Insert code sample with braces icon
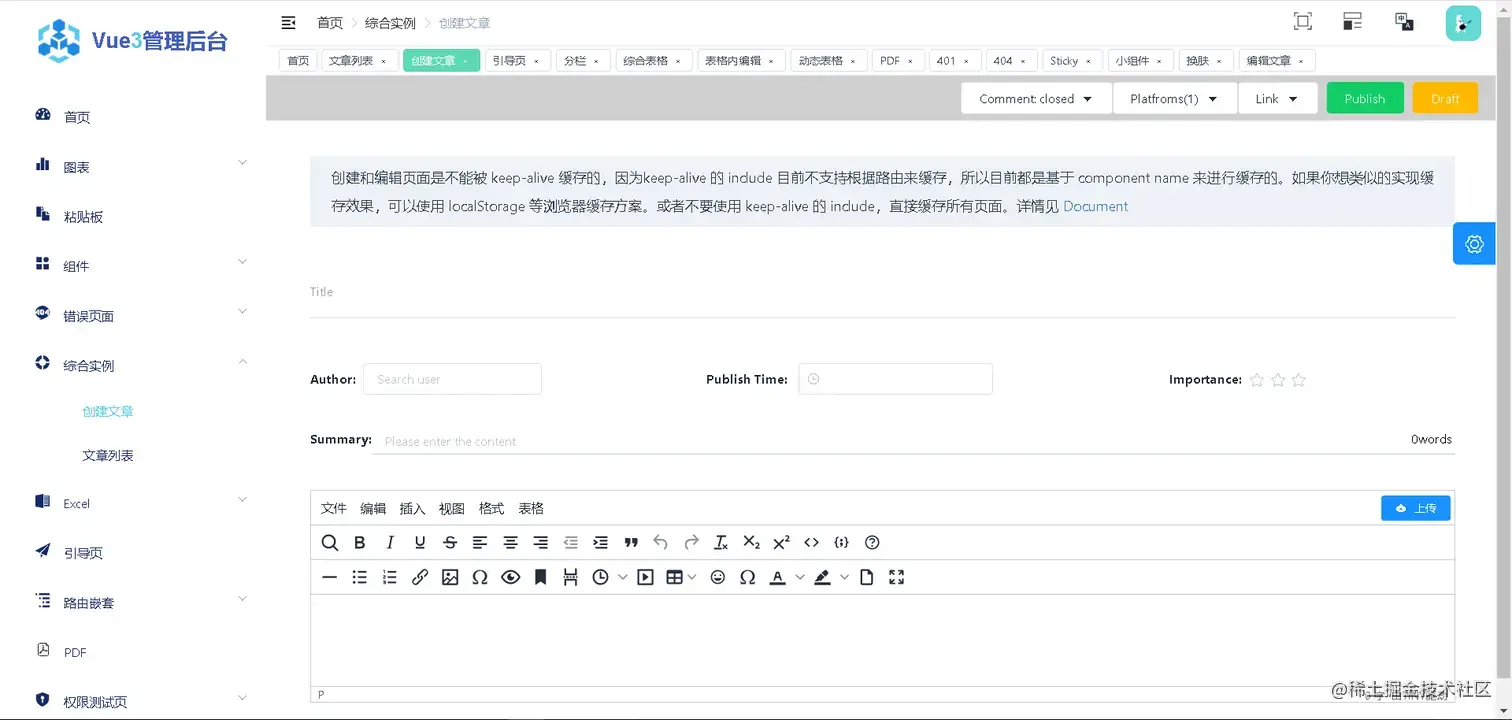1512x720 pixels. [841, 543]
